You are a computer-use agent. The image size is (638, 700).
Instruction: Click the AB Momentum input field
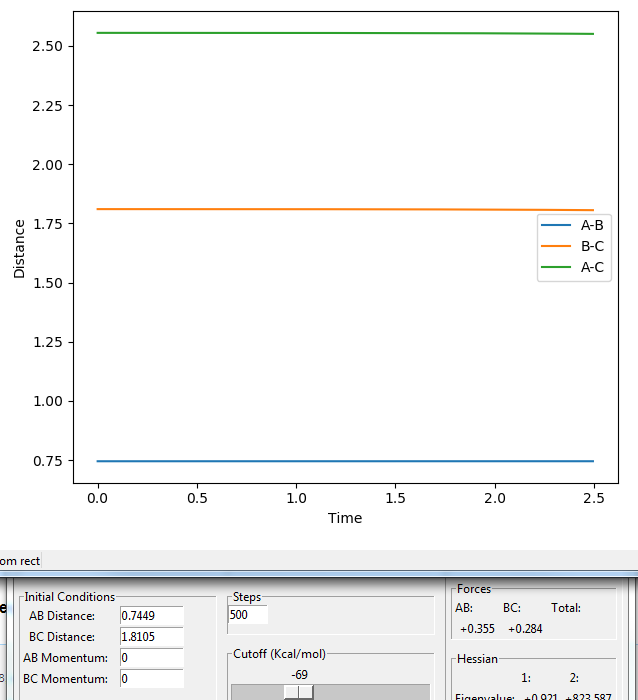pos(152,658)
